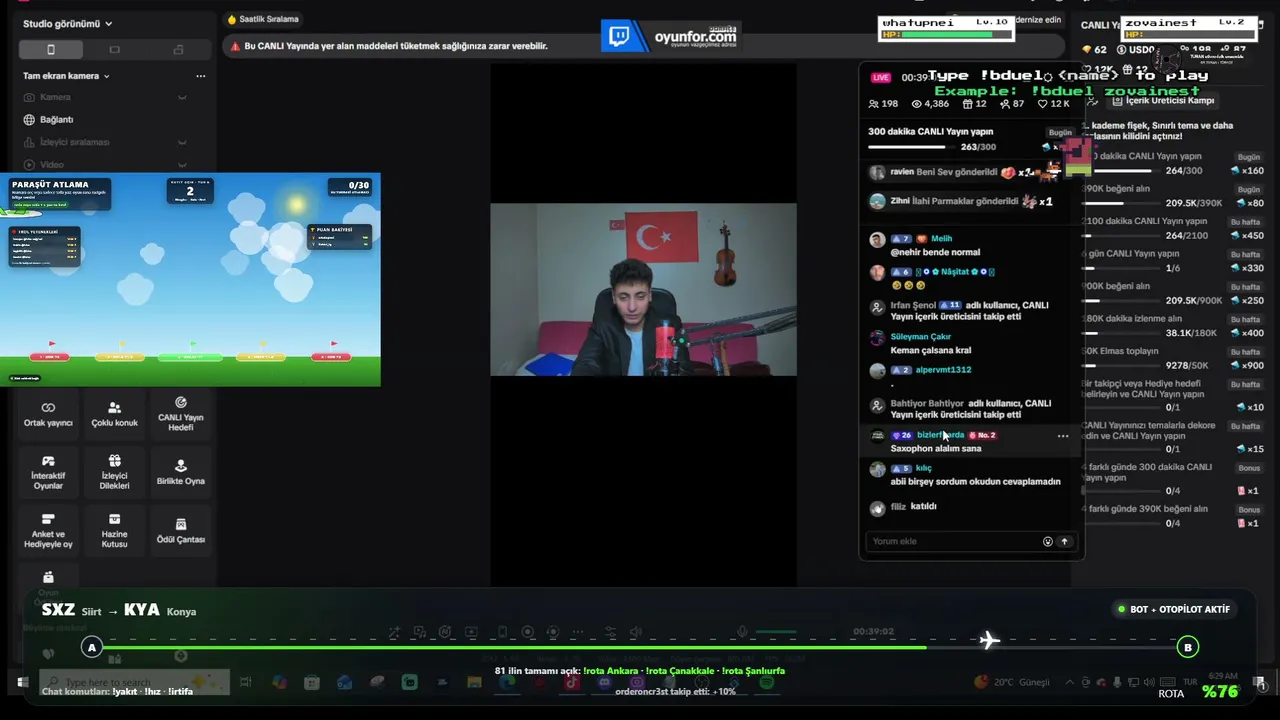Click the 12 K likes heart icon
The image size is (1280, 720).
(x=1042, y=104)
